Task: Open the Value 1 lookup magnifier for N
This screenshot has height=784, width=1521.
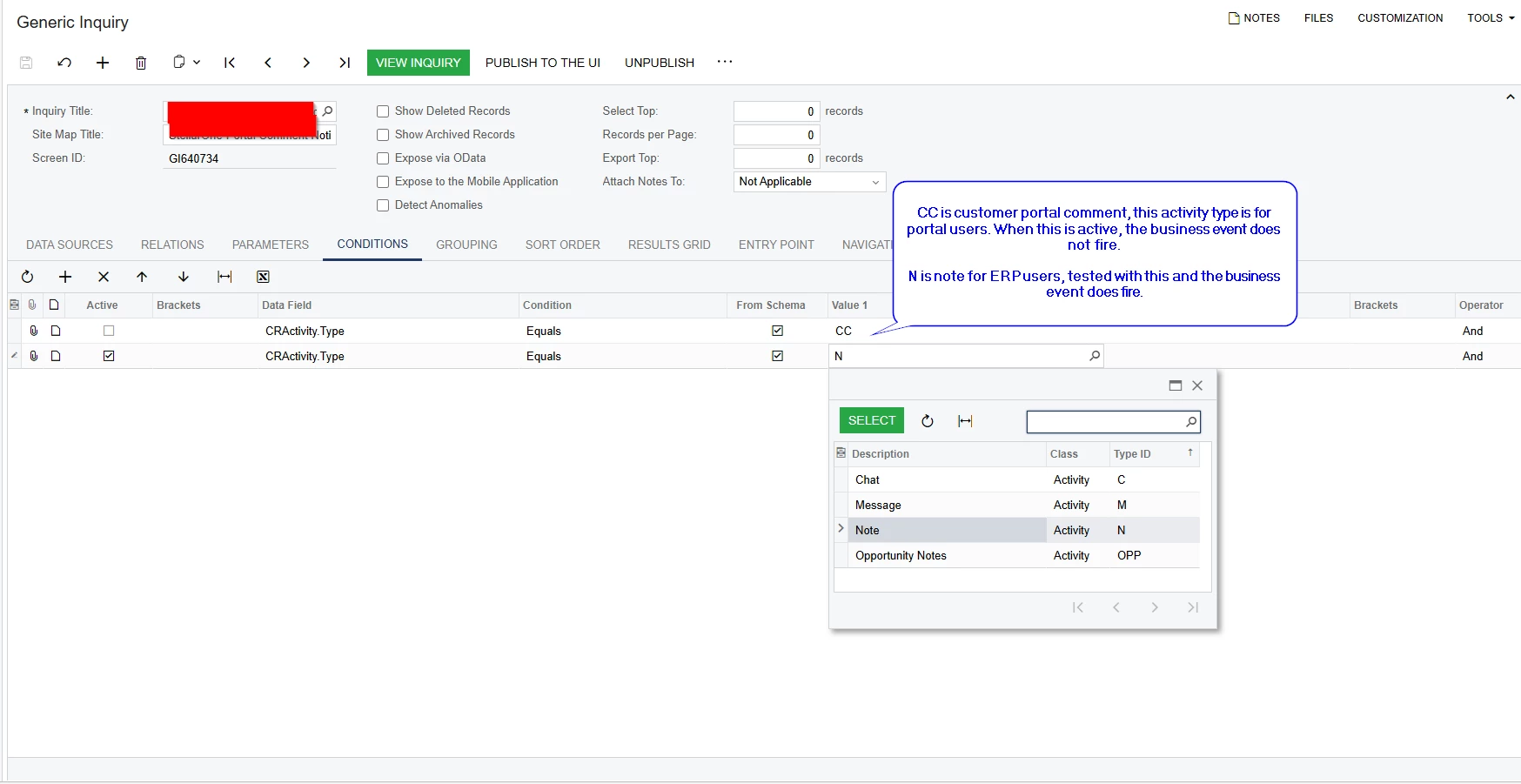Action: (1094, 356)
